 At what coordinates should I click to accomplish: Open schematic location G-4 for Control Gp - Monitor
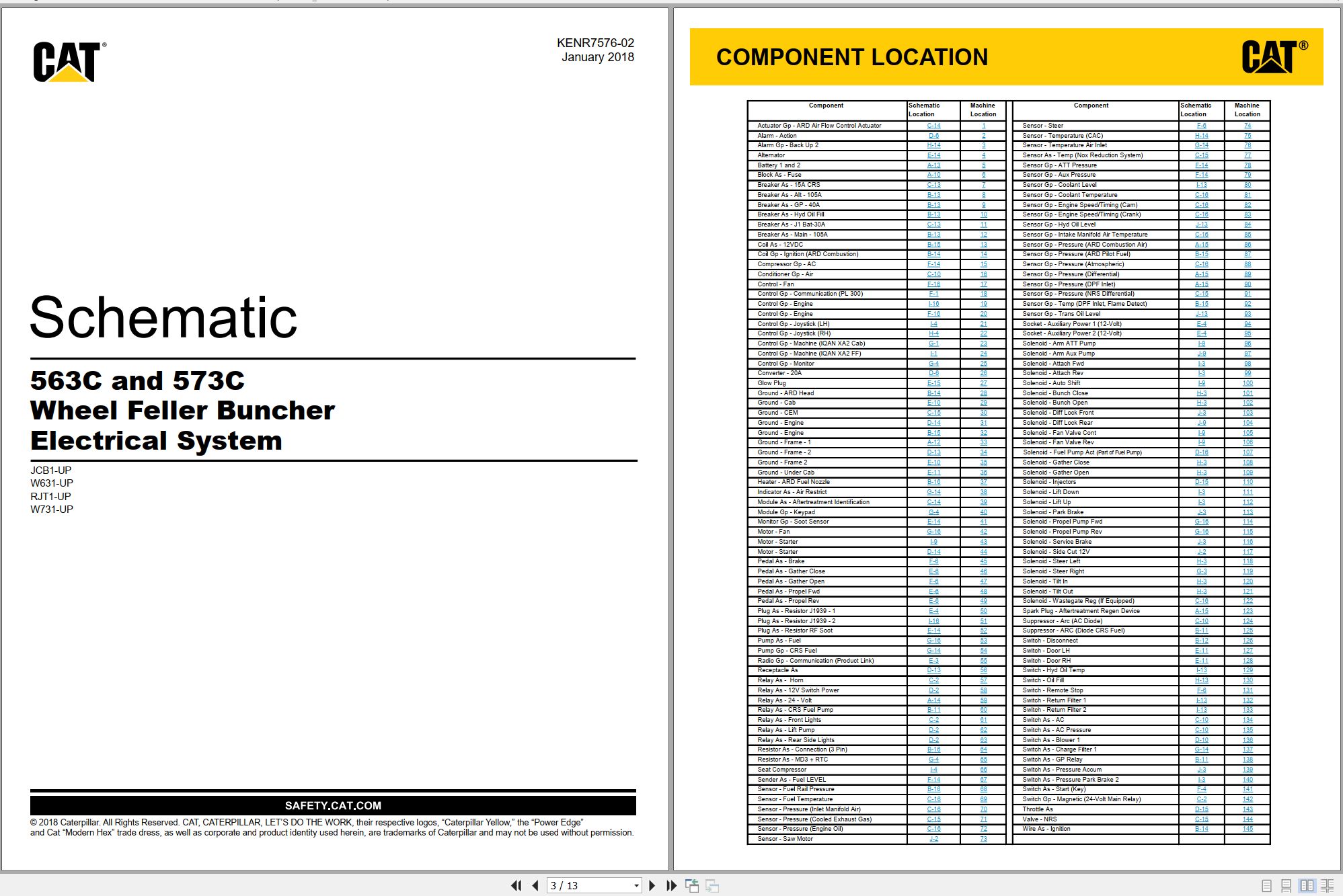[933, 364]
